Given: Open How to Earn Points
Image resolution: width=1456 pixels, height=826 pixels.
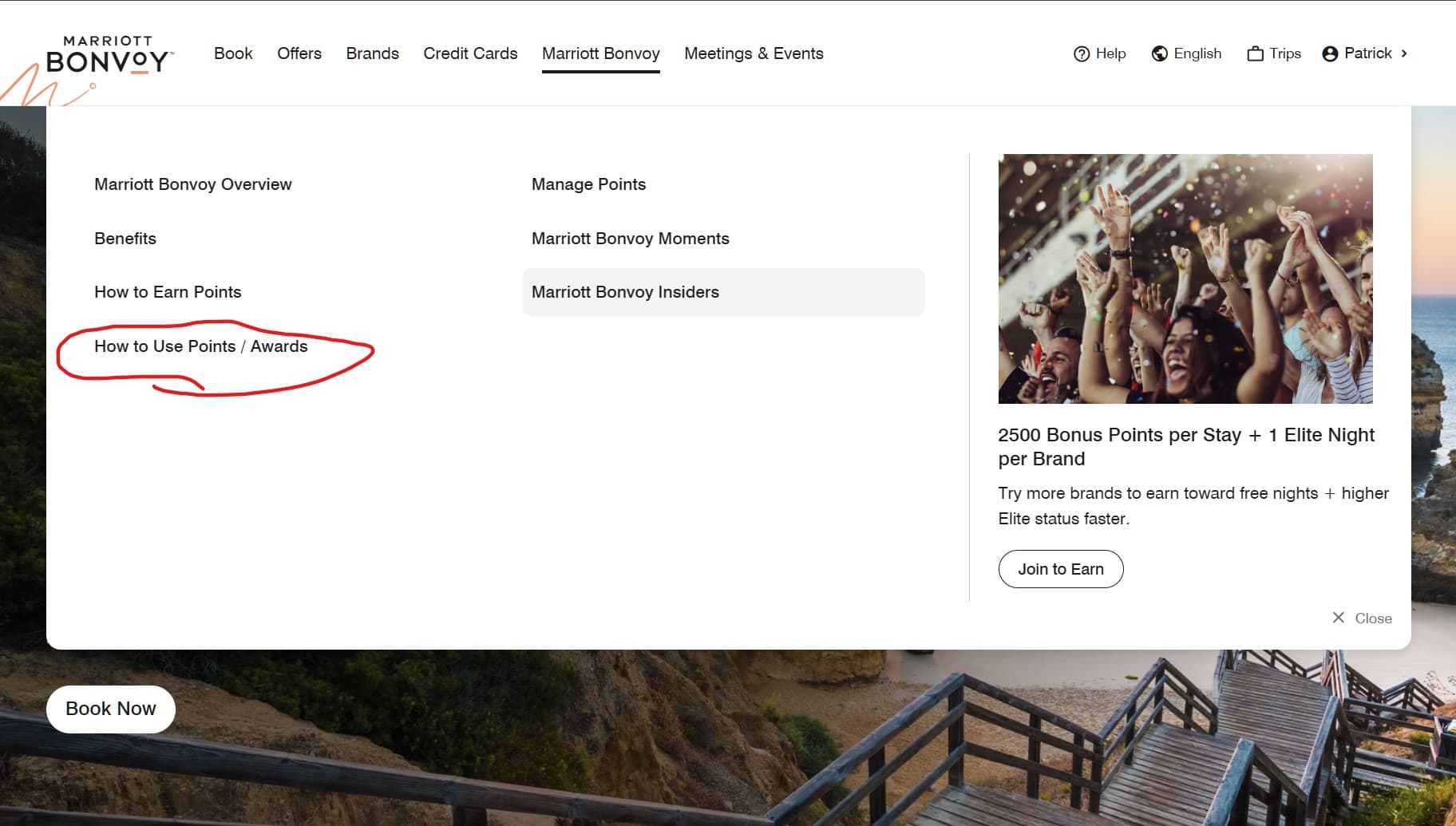Looking at the screenshot, I should click(168, 292).
